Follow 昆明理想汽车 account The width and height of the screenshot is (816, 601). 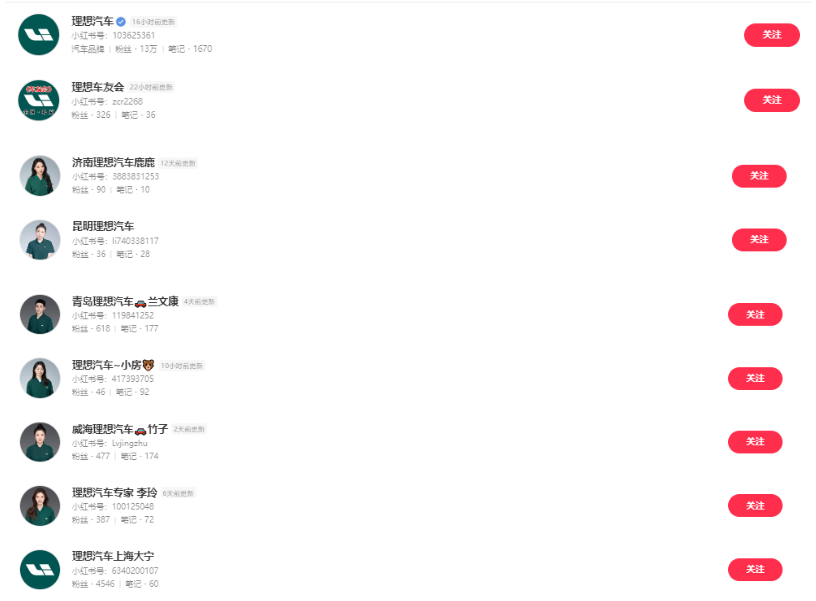(x=759, y=239)
